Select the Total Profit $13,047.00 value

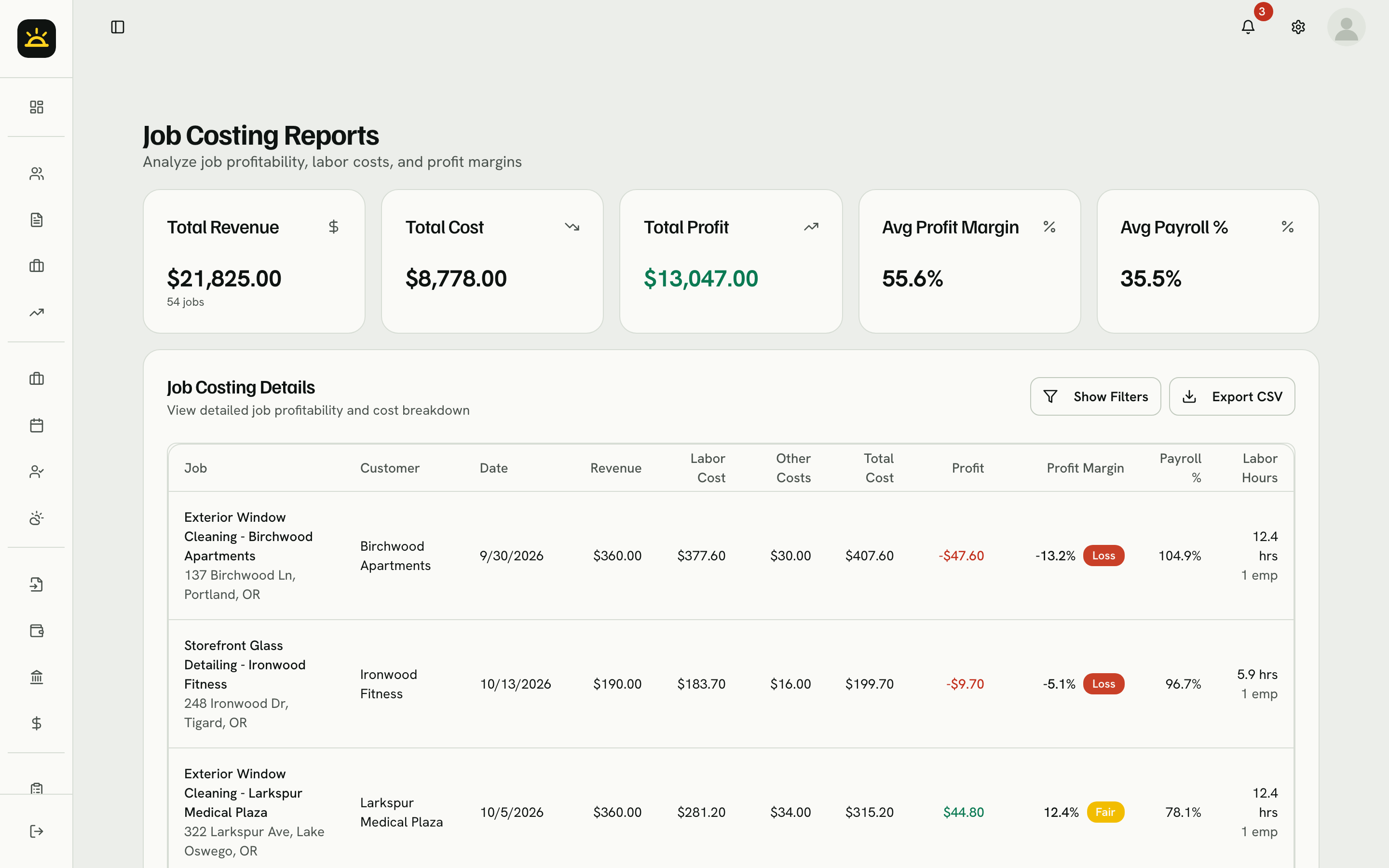click(700, 278)
